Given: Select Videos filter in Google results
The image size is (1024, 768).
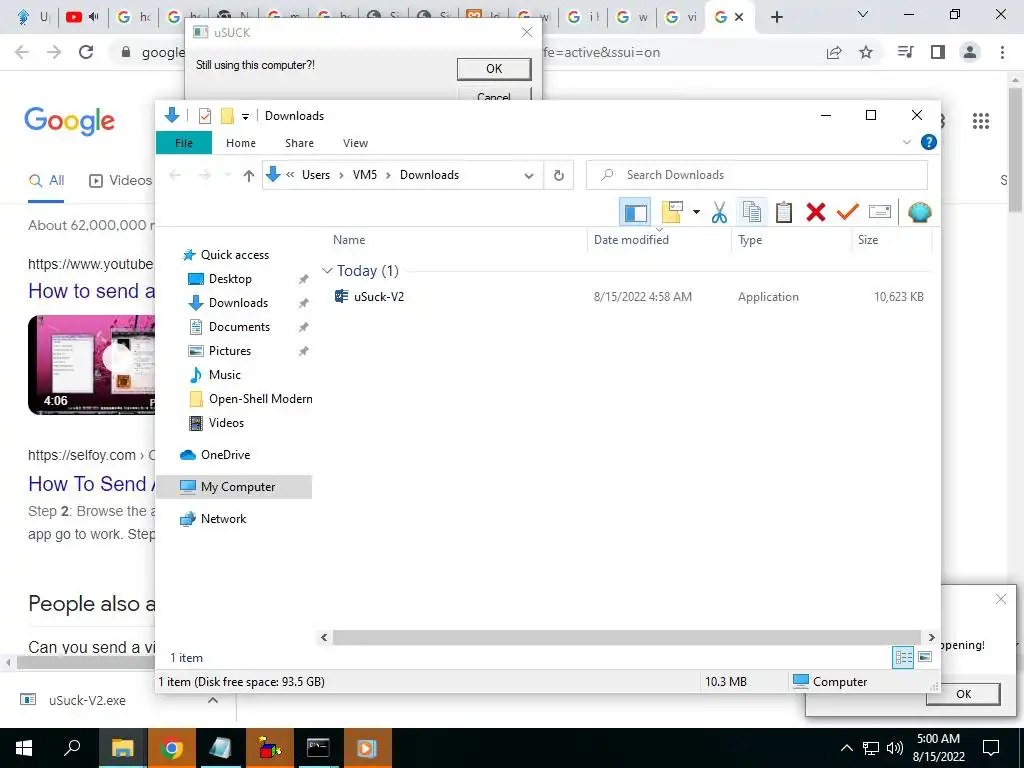Looking at the screenshot, I should (x=120, y=181).
